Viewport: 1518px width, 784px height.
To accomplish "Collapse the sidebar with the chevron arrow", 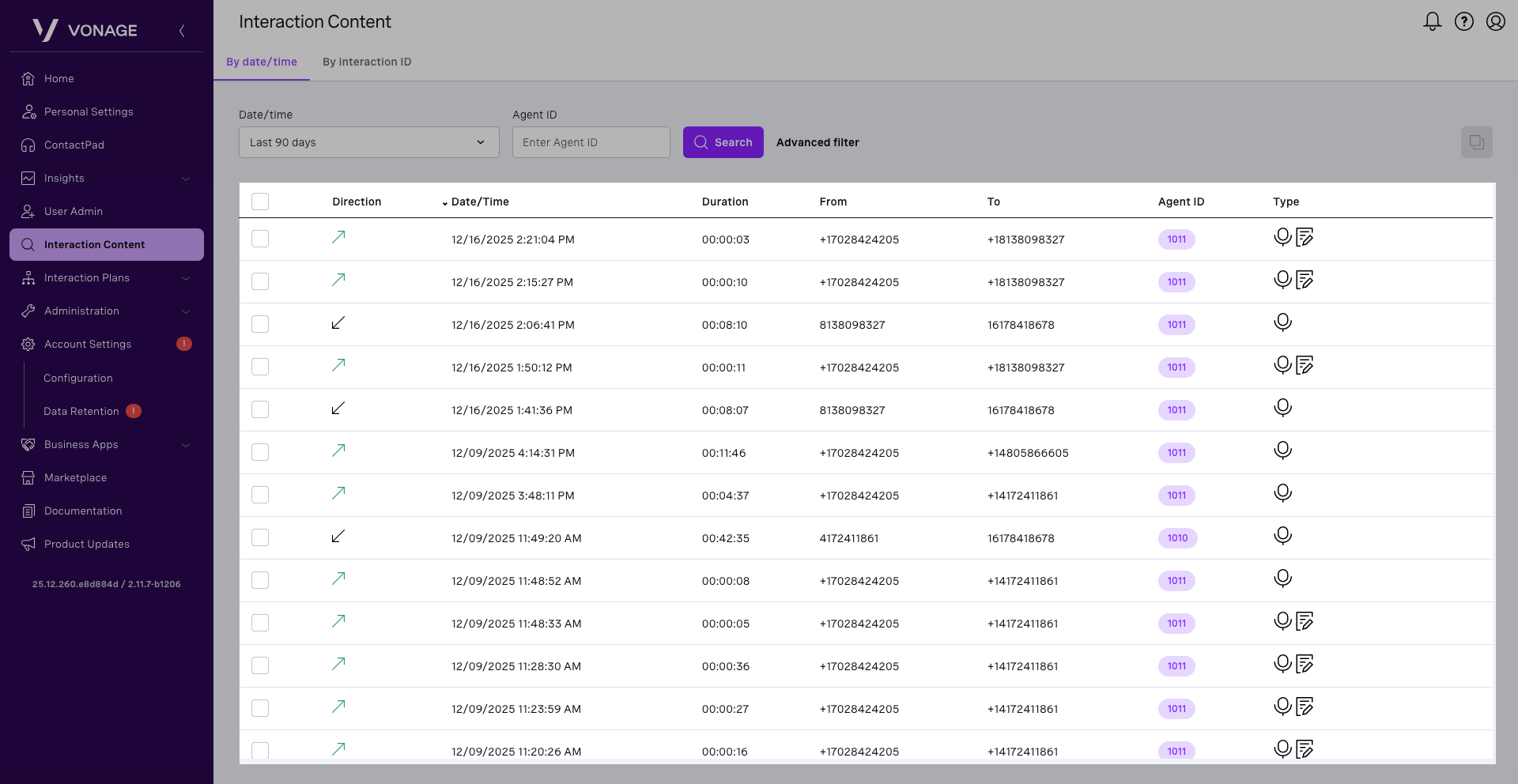I will pos(182,31).
